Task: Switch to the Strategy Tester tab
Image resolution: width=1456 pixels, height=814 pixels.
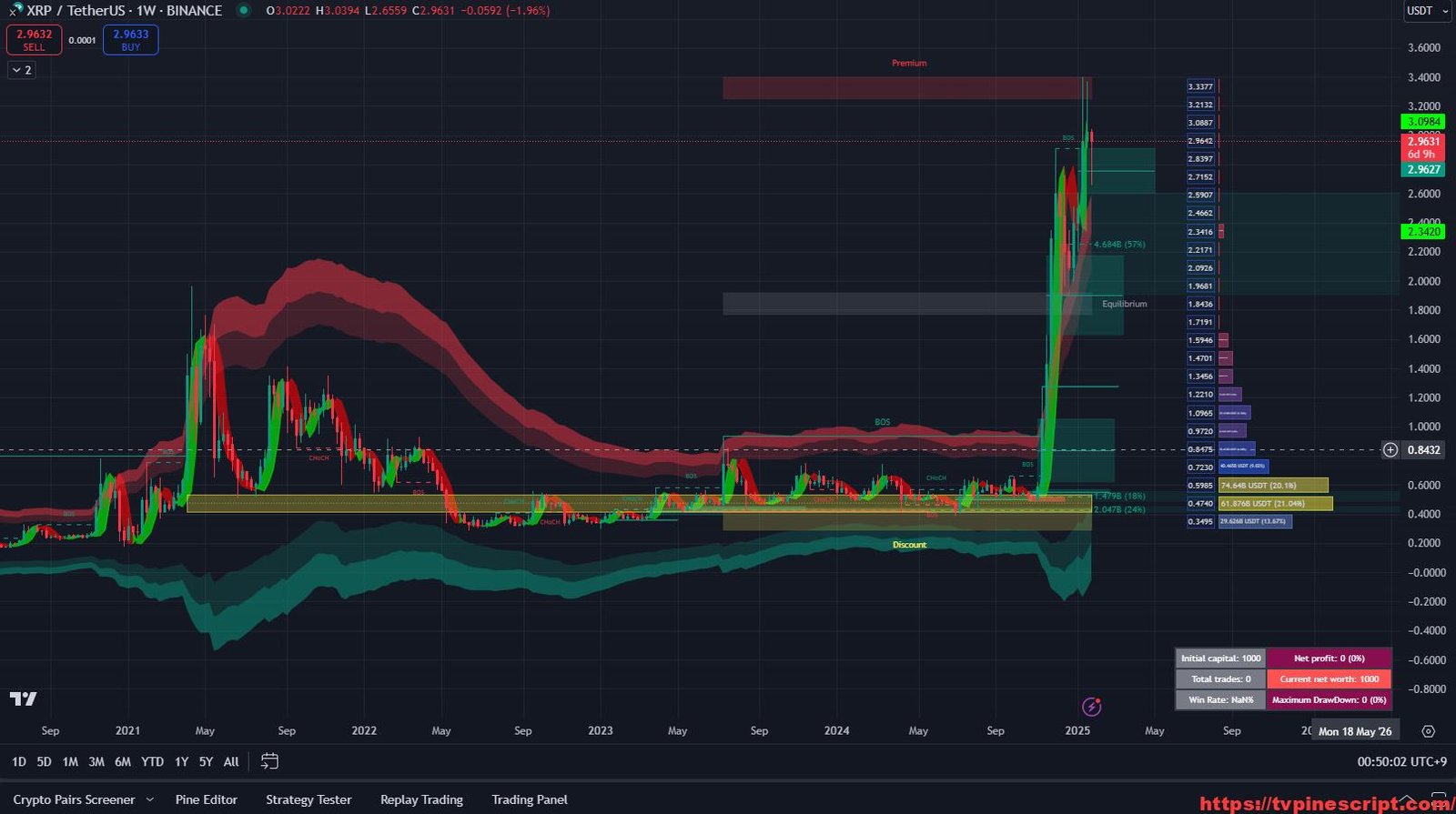Action: 308,799
